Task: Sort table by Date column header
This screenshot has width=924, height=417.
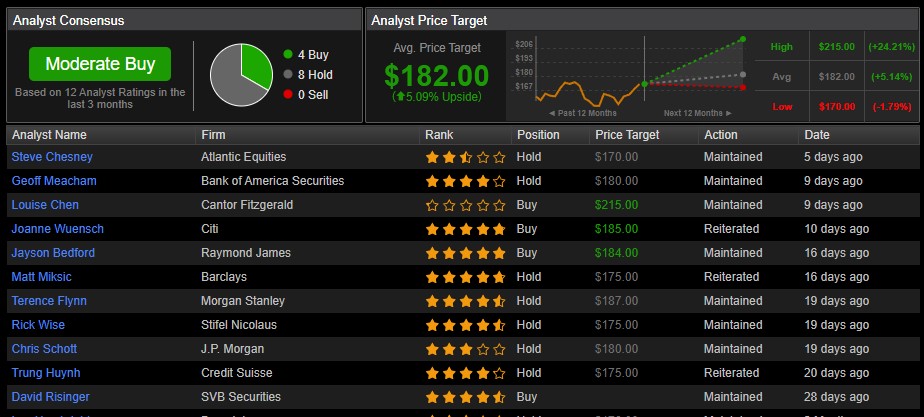Action: pos(817,135)
